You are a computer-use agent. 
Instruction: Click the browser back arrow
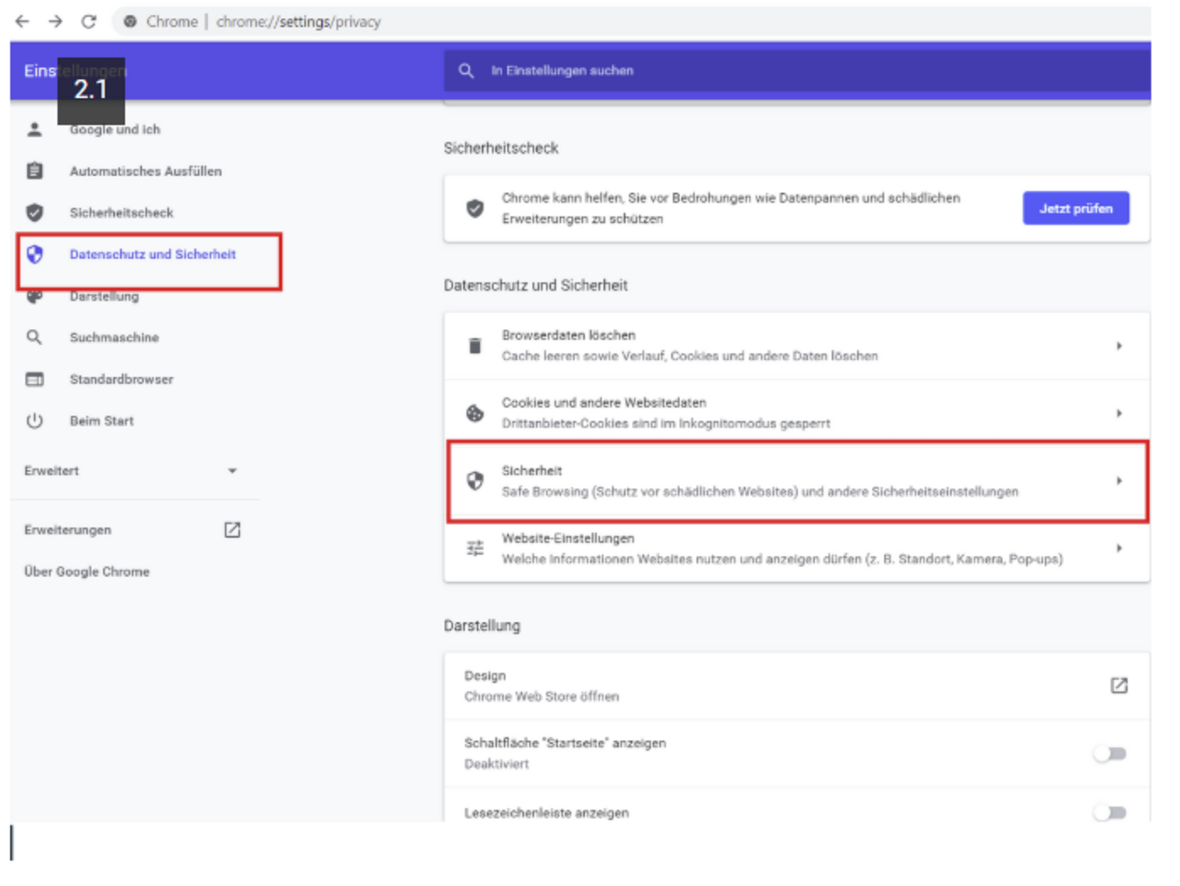click(x=22, y=21)
